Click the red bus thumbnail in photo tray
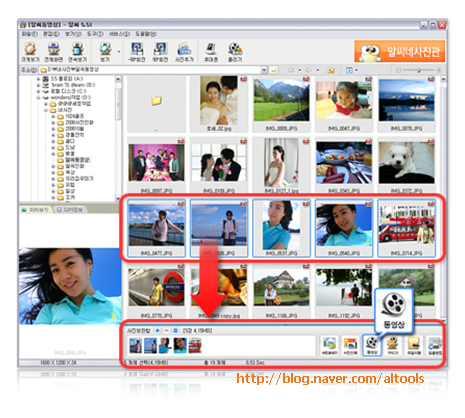465x418 pixels. point(195,346)
